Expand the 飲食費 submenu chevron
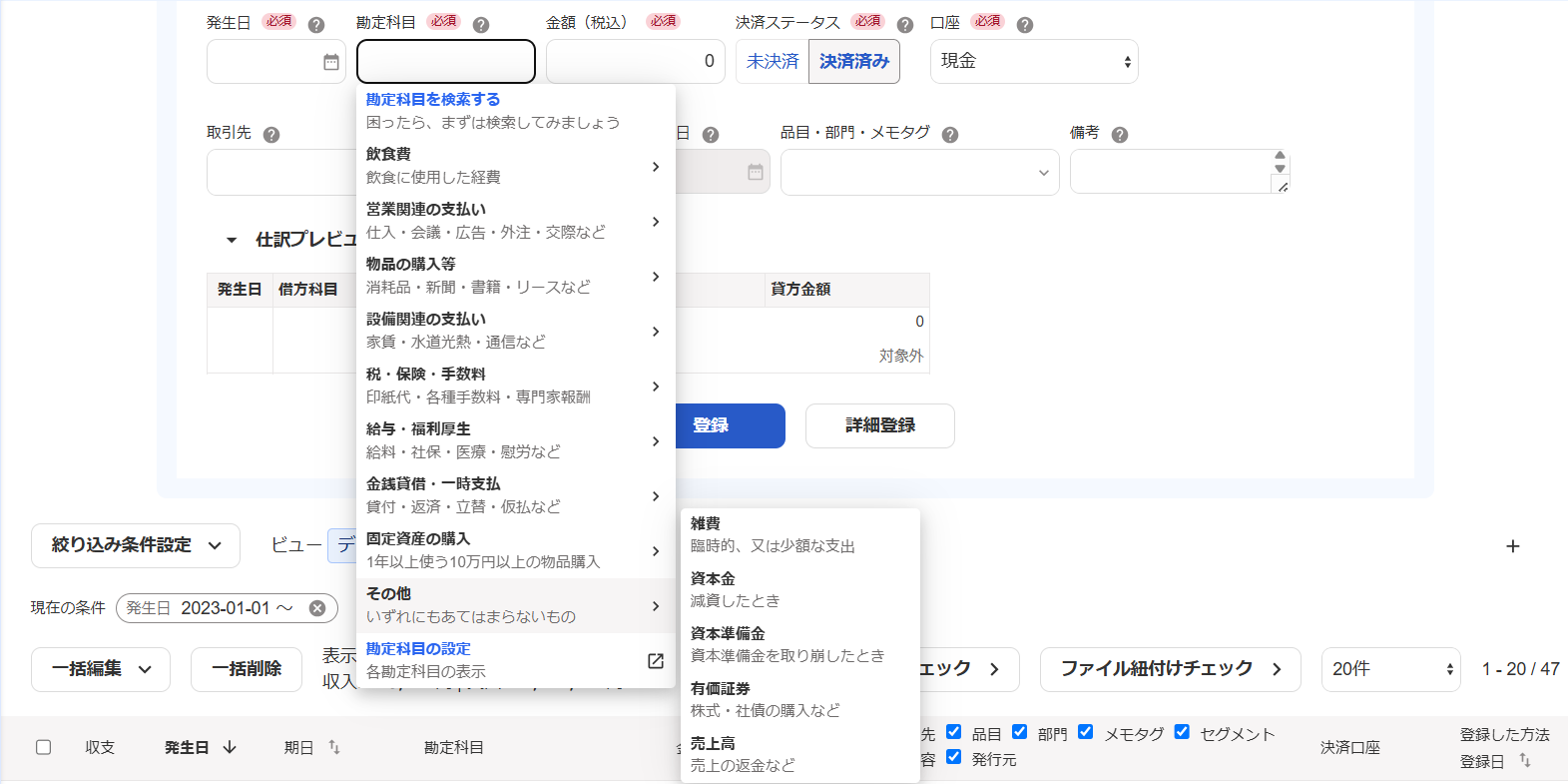The image size is (1568, 784). (x=656, y=166)
